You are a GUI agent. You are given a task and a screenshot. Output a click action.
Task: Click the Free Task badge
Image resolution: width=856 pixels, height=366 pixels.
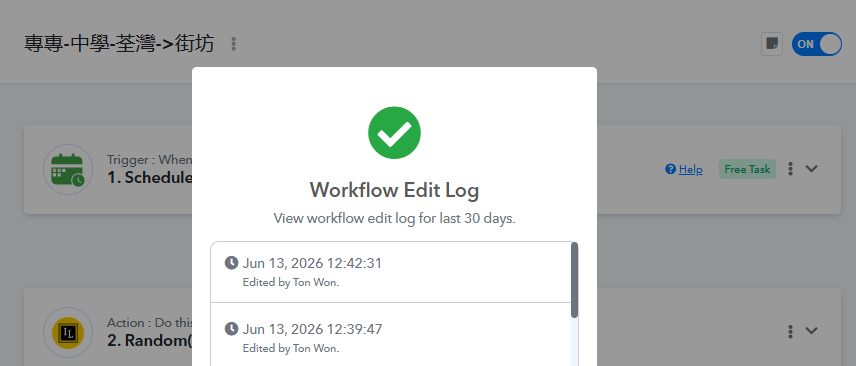747,169
